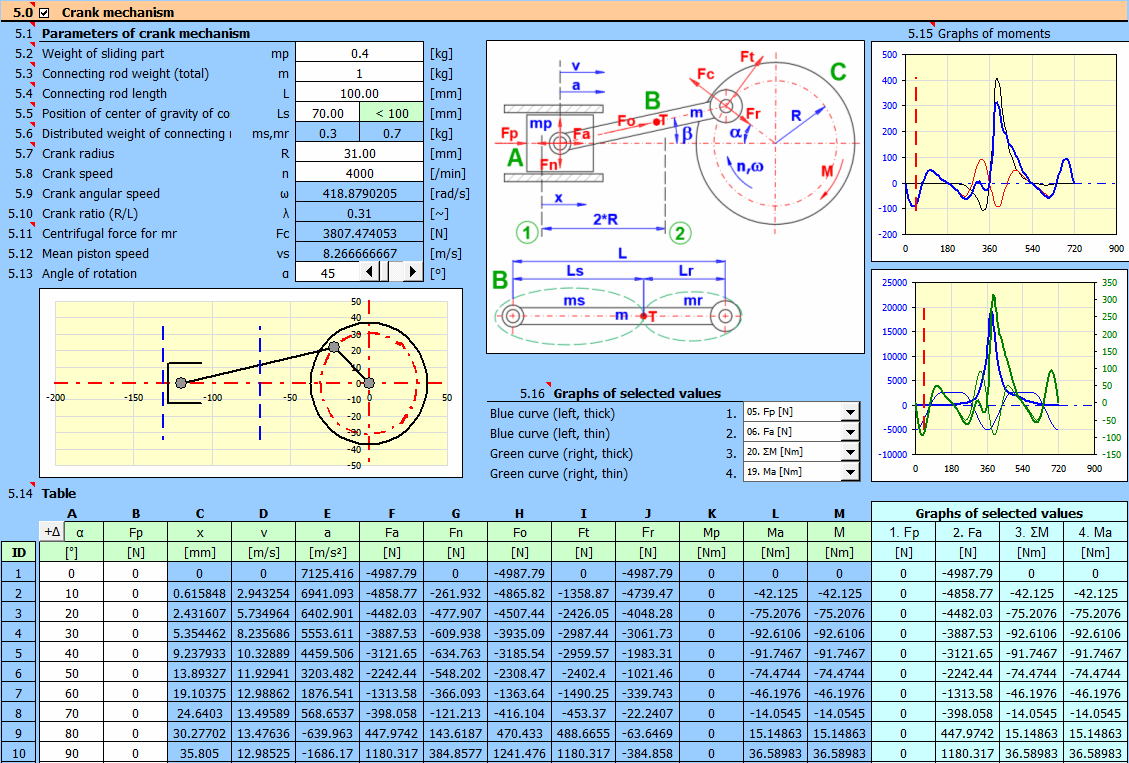The height and width of the screenshot is (763, 1129).
Task: Select the connecting rod weight input 1
Action: [x=359, y=73]
